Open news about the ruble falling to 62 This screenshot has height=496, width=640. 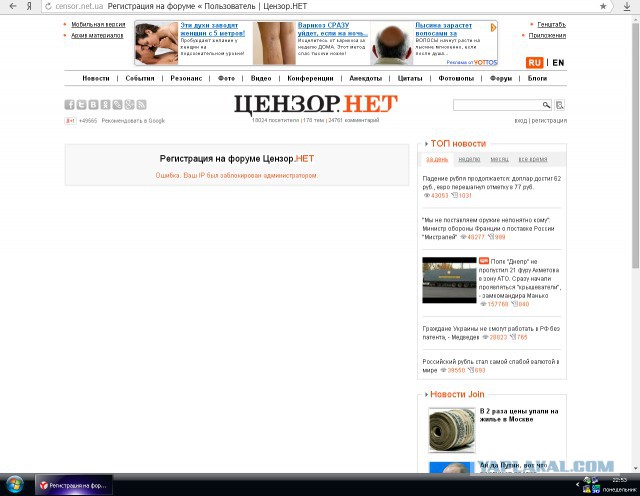pyautogui.click(x=491, y=183)
